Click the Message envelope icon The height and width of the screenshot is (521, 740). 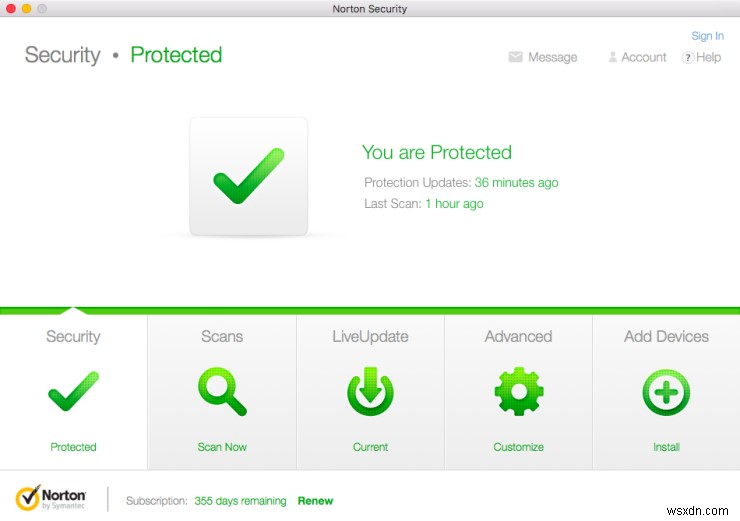coord(516,57)
